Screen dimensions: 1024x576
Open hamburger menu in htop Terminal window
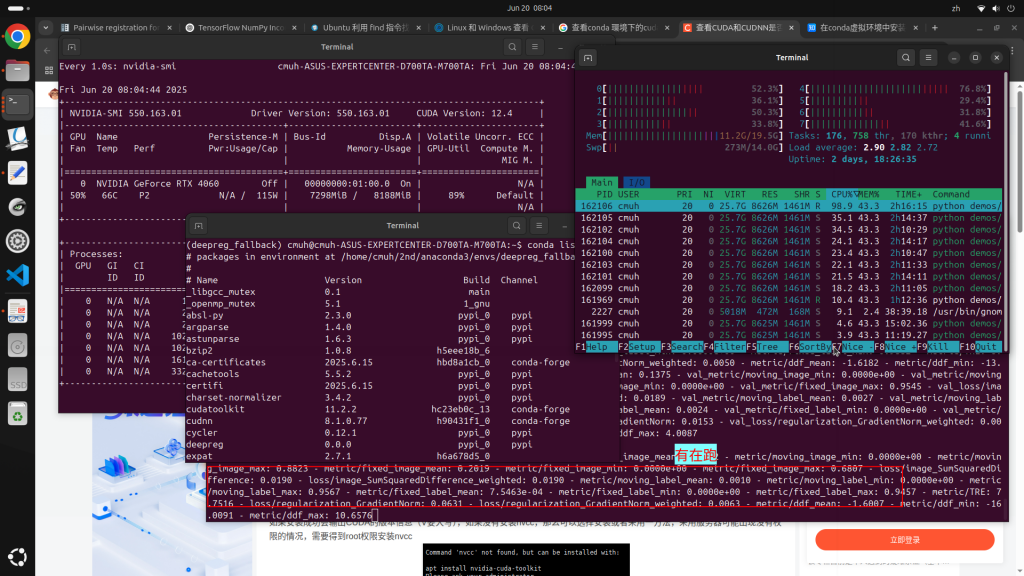tap(928, 57)
